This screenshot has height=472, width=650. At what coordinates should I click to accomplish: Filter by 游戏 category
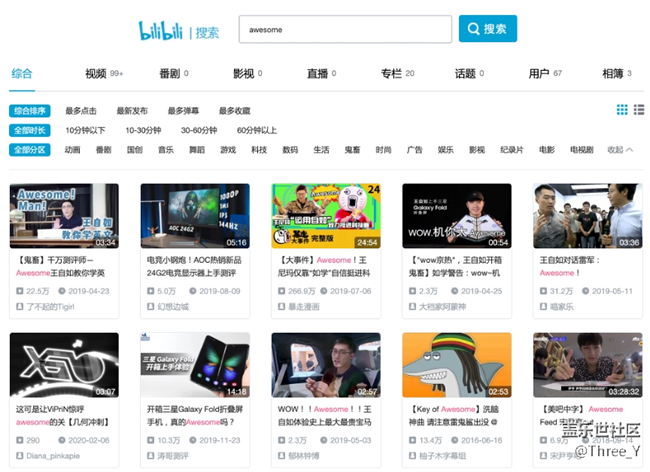click(228, 150)
